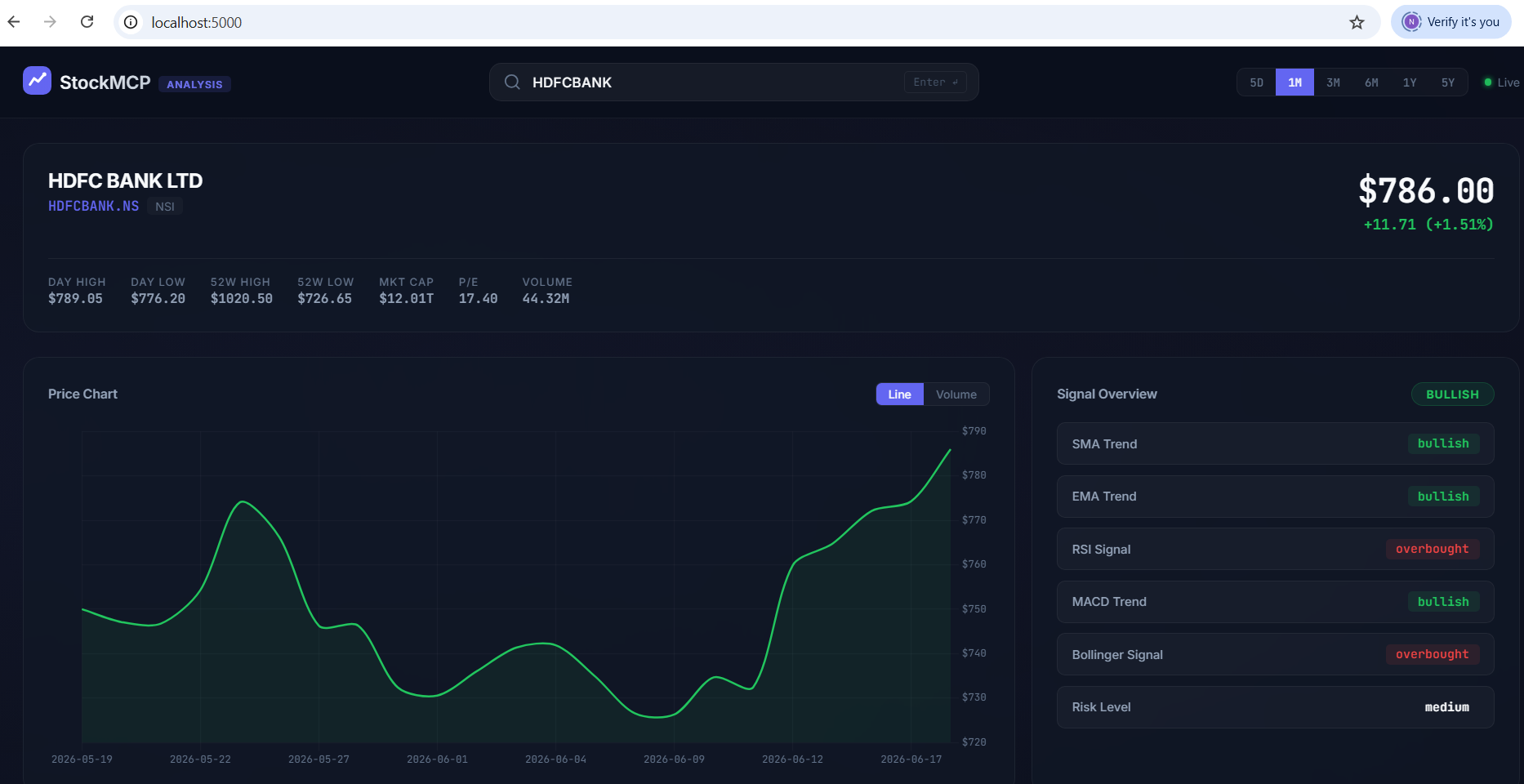Click the HDFCBANK.NS ticker symbol
The height and width of the screenshot is (784, 1524).
(x=93, y=206)
